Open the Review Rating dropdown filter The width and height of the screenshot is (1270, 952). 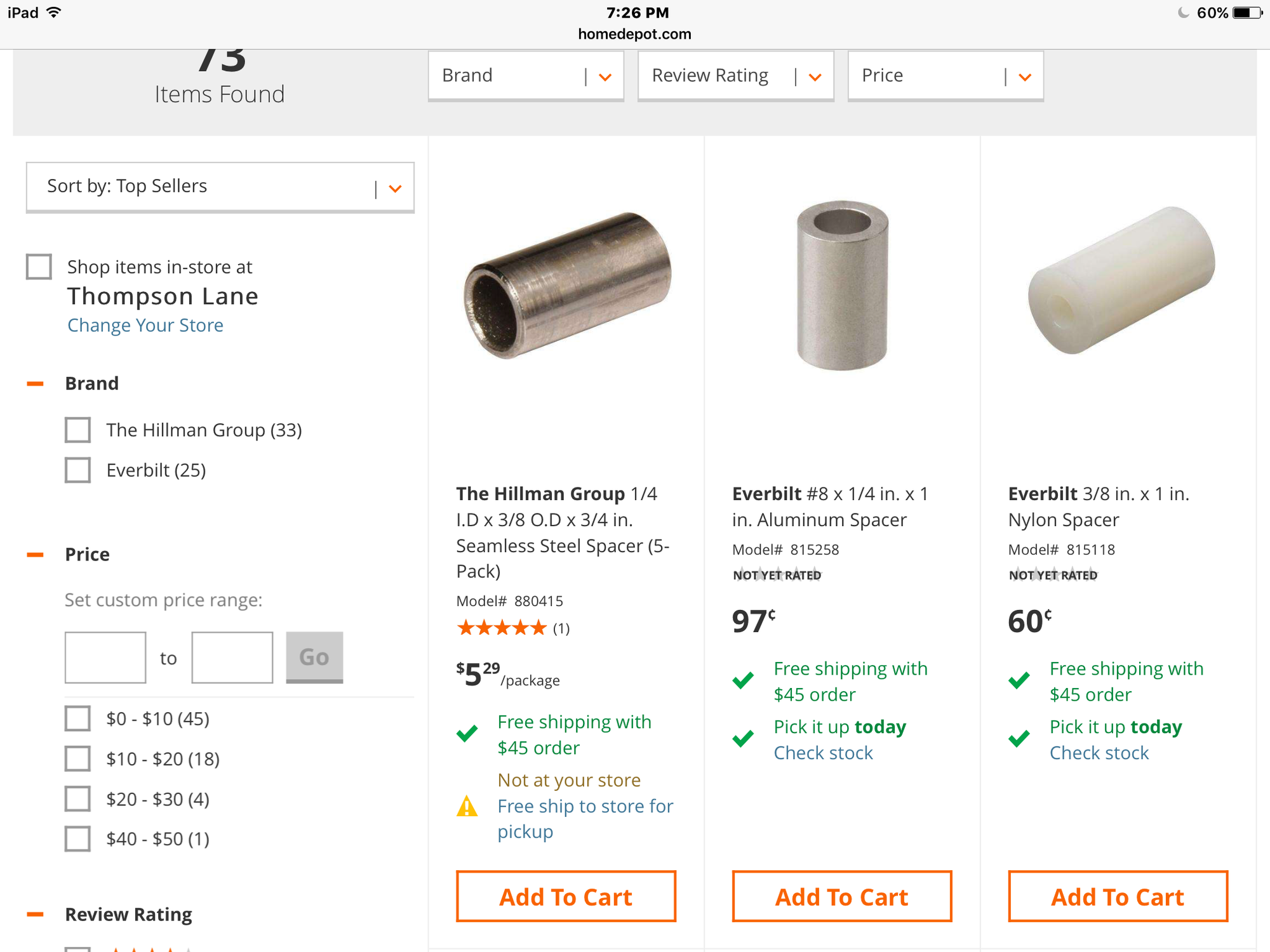[x=735, y=76]
